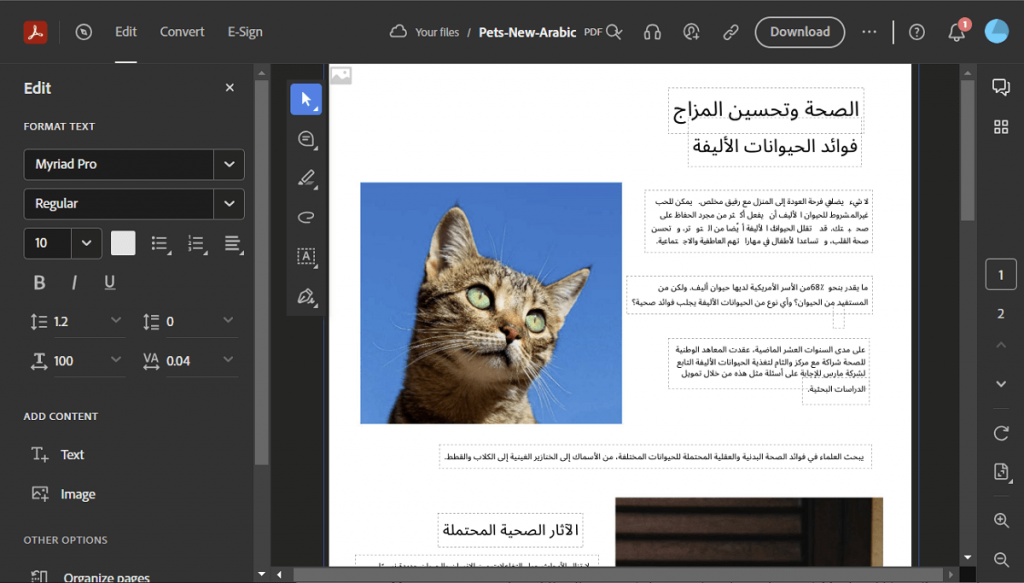Open the E-Sign tab

tap(244, 31)
